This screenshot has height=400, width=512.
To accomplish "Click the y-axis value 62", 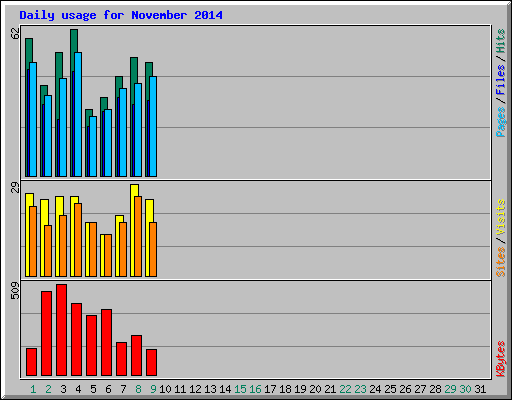I will [15, 33].
